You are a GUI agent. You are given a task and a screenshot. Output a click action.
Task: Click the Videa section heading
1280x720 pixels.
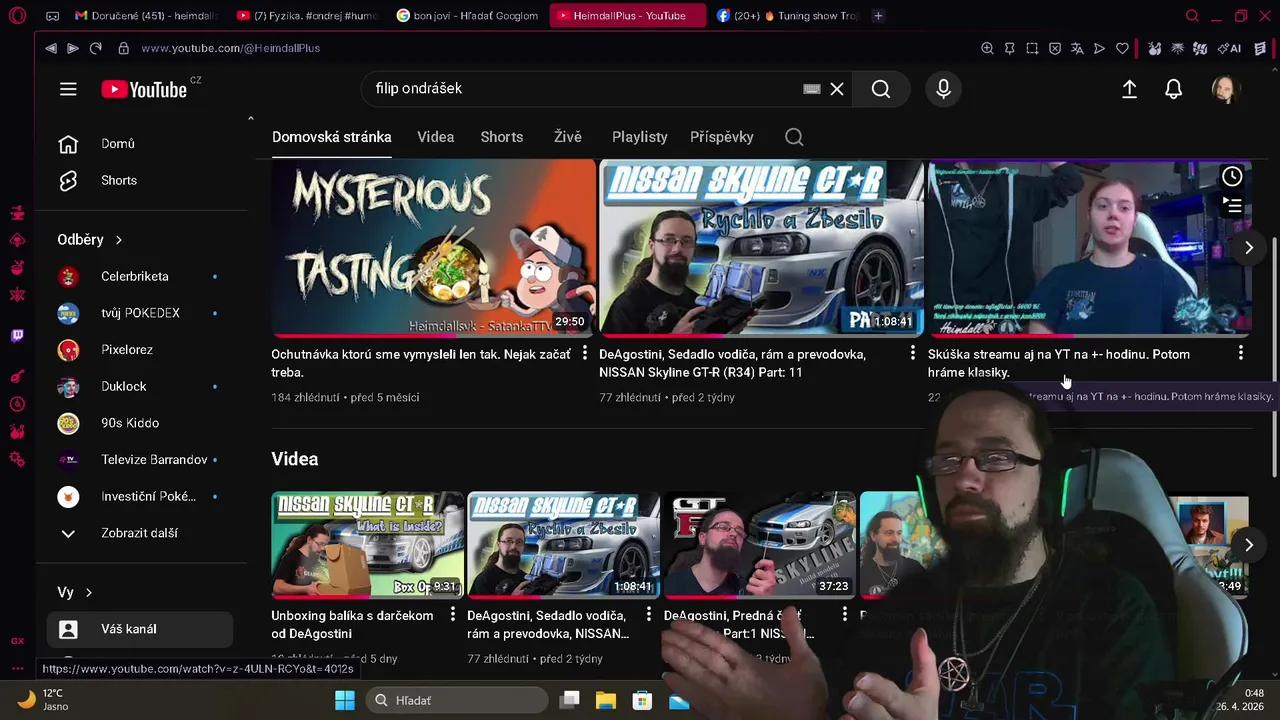coord(295,459)
